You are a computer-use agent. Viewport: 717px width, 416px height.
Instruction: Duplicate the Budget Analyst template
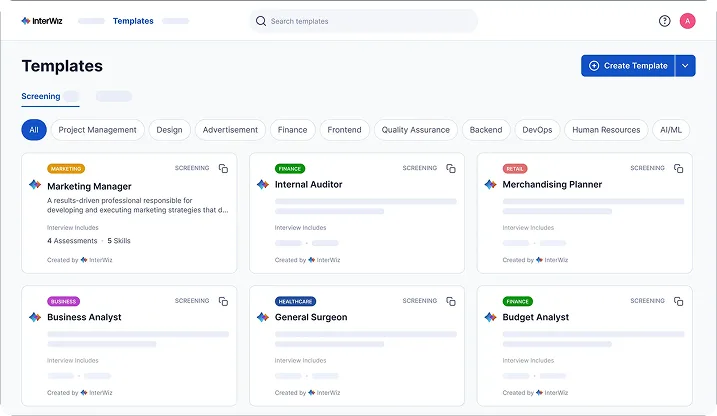[679, 301]
